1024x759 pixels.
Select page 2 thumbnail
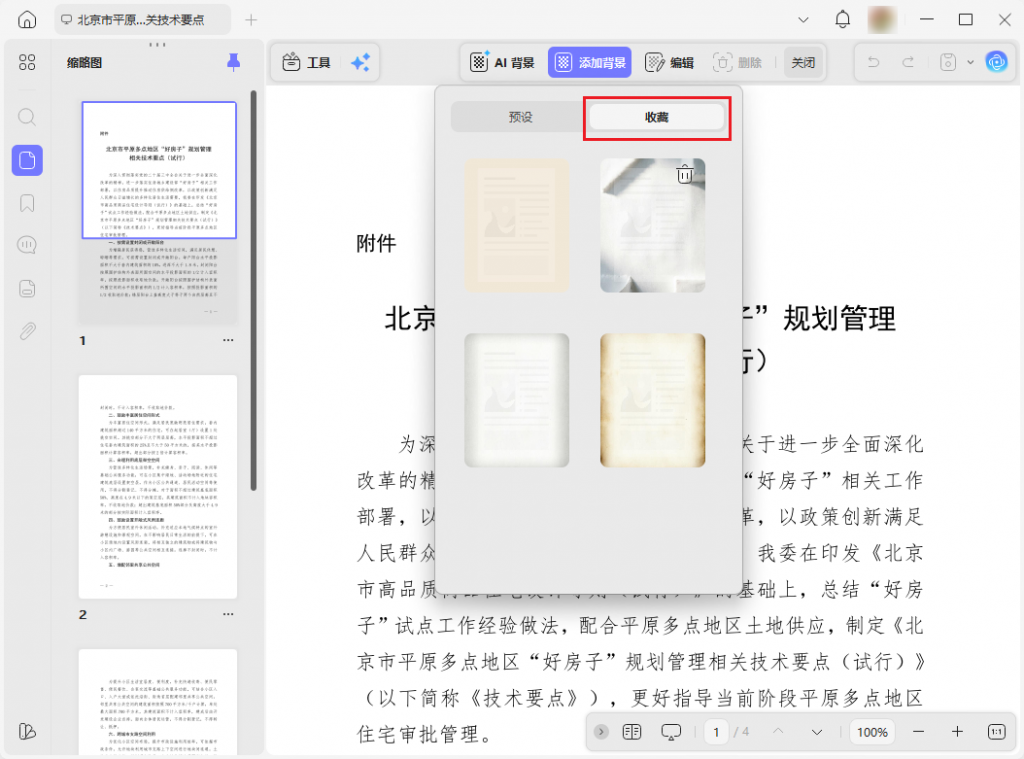[158, 486]
